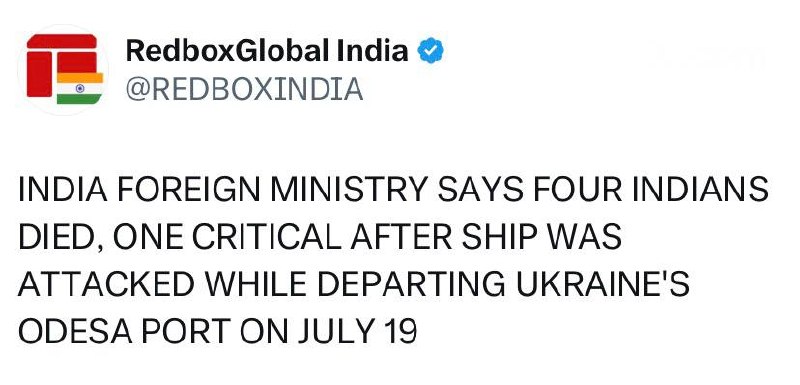Open the RedboxGlobal India profile avatar
800x385 pixels.
[x=63, y=69]
